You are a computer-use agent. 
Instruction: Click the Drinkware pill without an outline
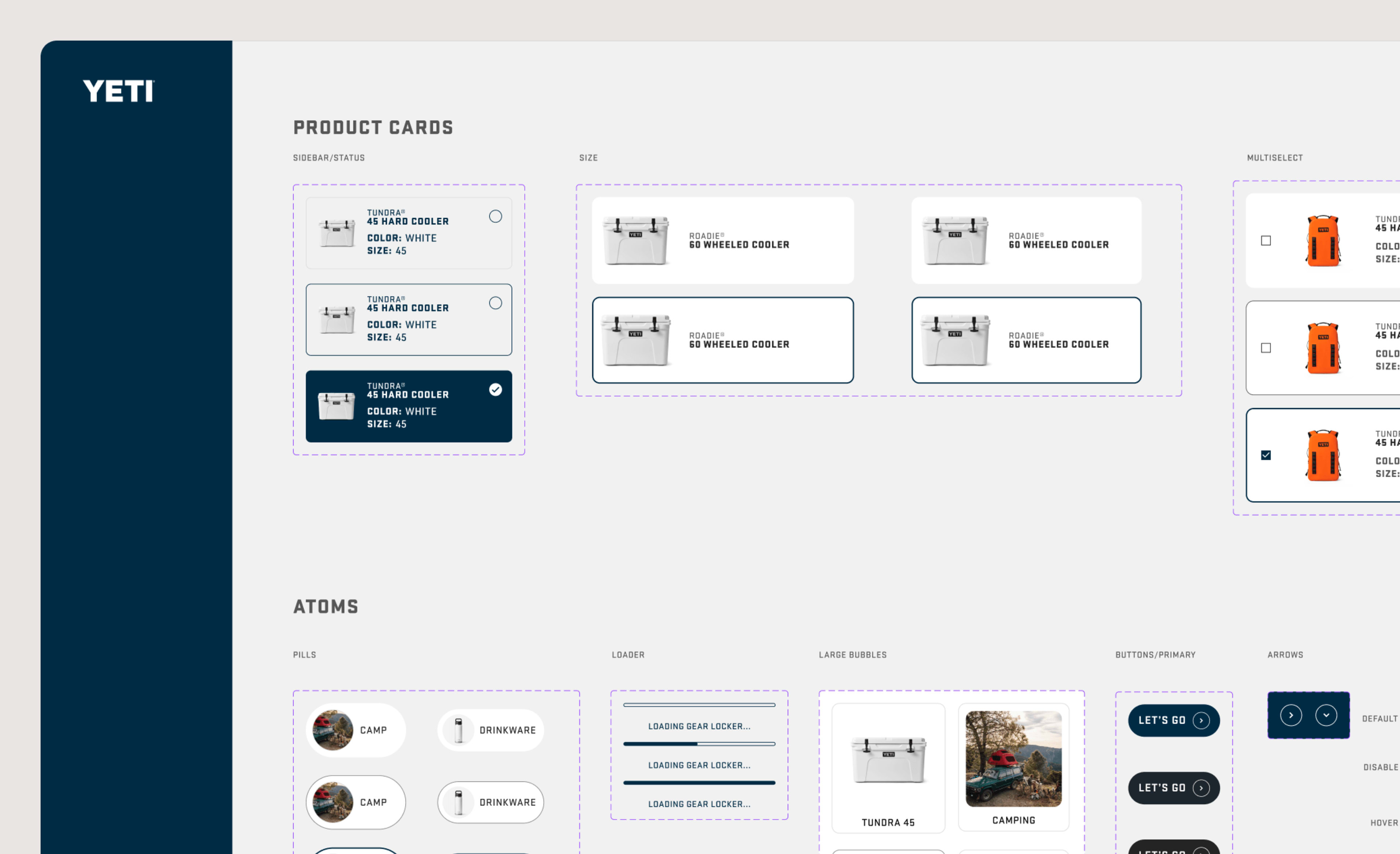click(x=490, y=730)
